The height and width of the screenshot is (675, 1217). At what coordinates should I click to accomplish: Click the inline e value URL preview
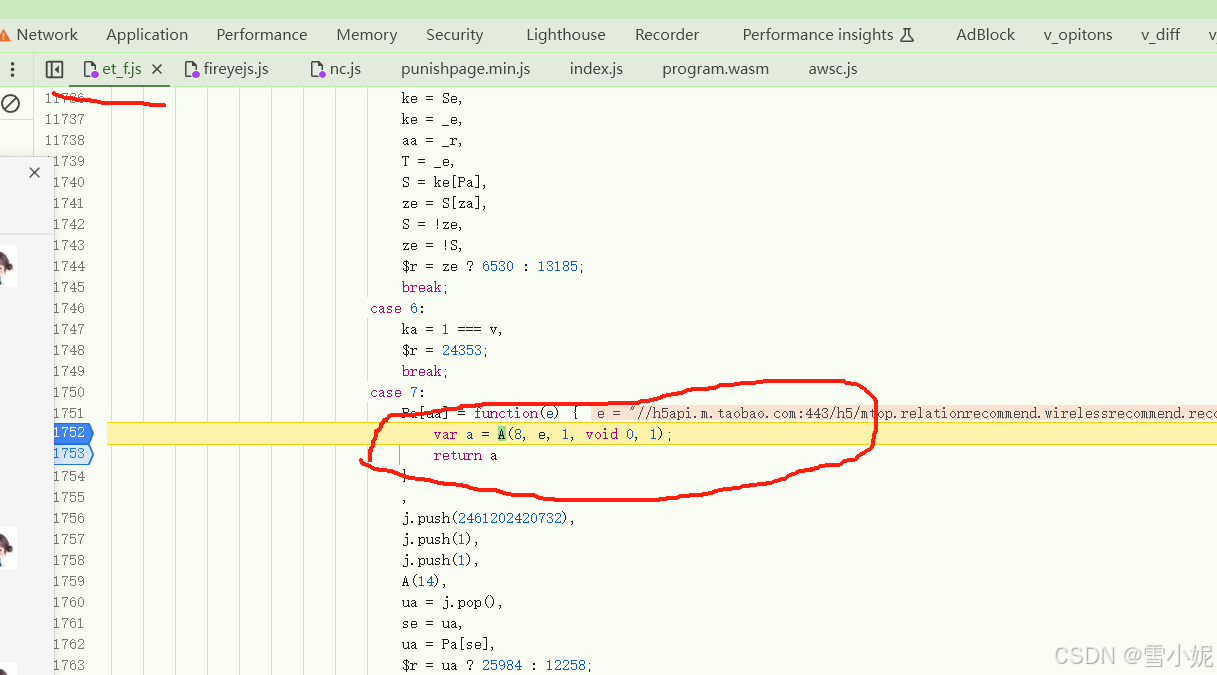point(904,413)
